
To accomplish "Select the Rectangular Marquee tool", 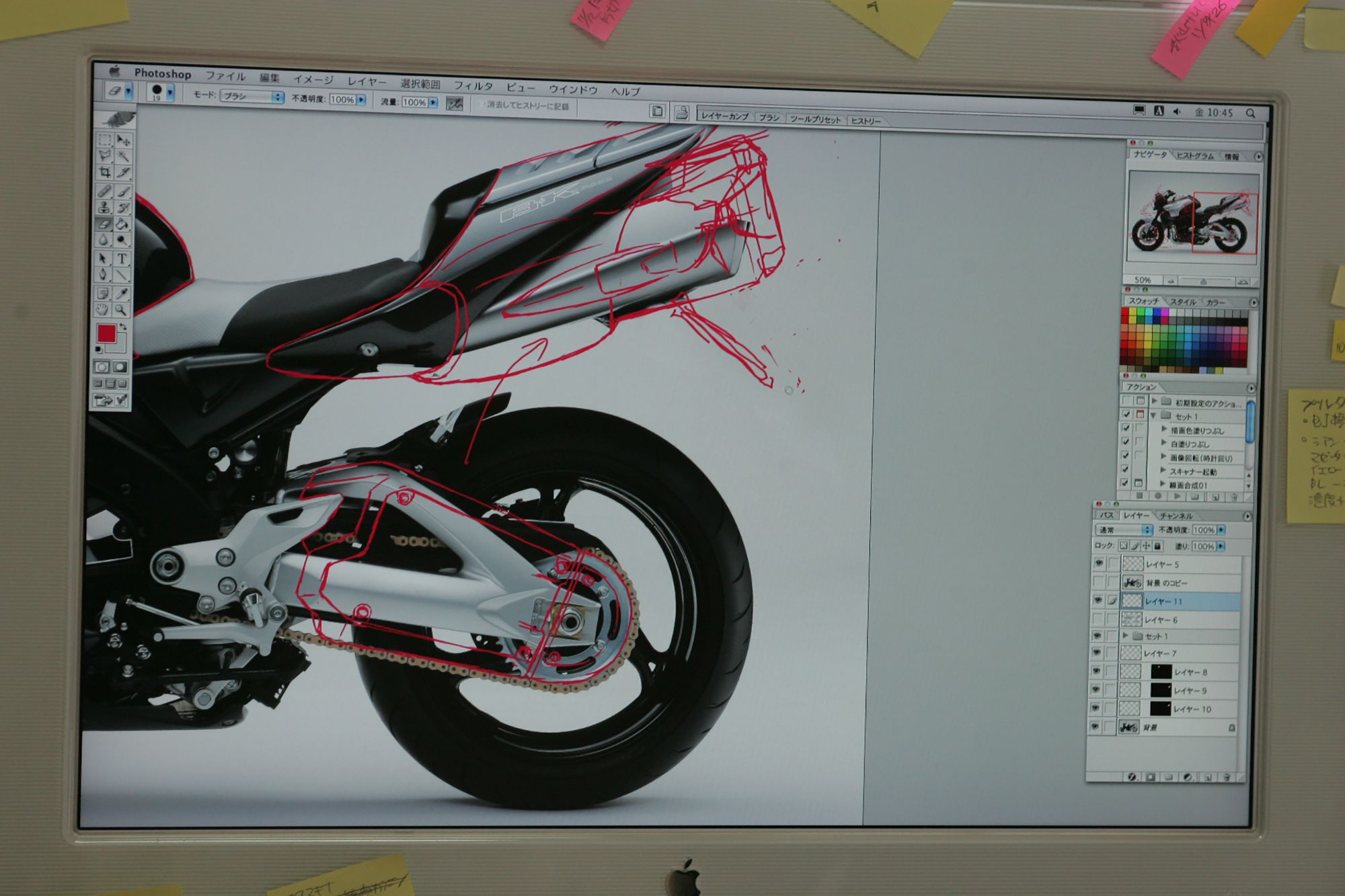I will [105, 140].
